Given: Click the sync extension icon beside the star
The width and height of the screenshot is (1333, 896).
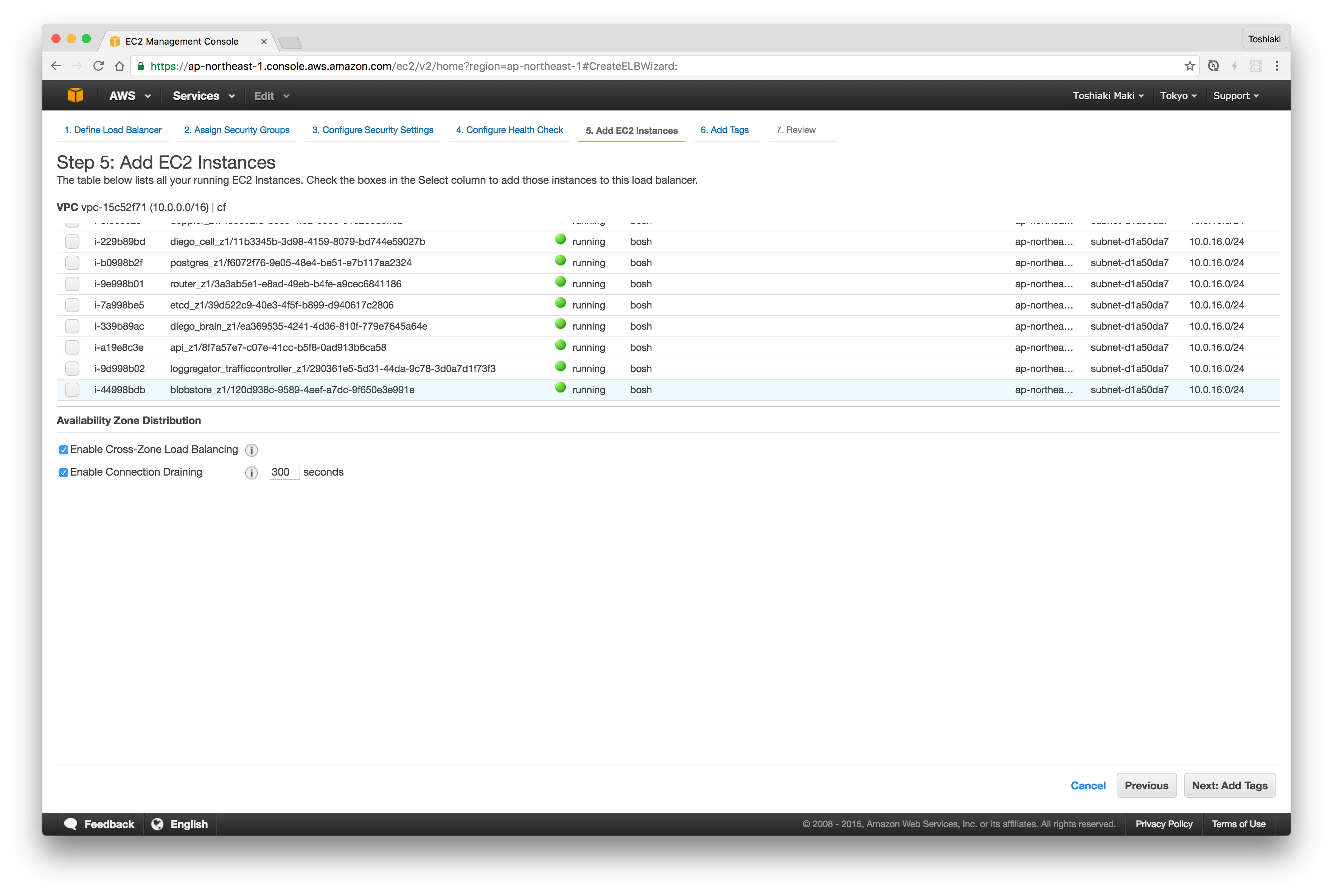Looking at the screenshot, I should point(1213,66).
